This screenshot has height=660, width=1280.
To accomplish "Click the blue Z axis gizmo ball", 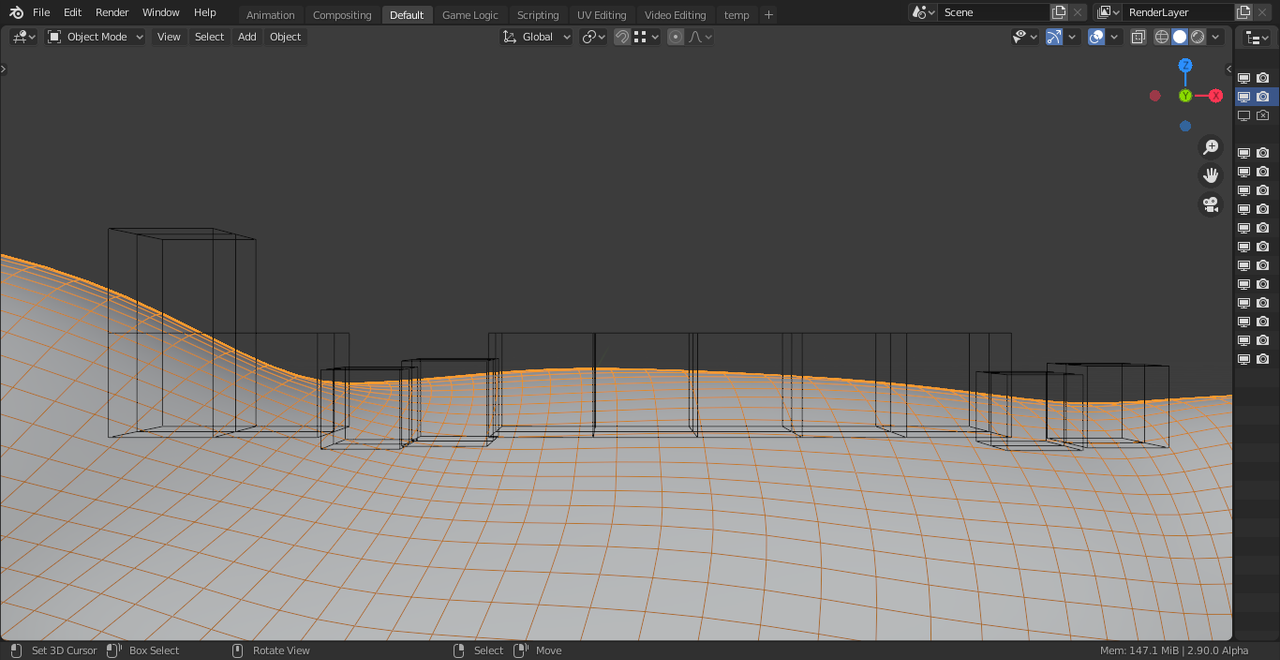I will pos(1185,65).
